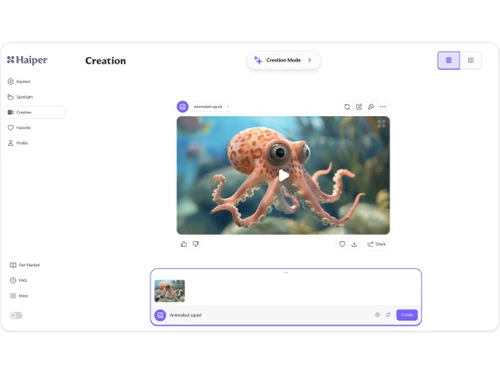500x375 pixels.
Task: Click the purple avatar above the video
Action: pyautogui.click(x=183, y=107)
